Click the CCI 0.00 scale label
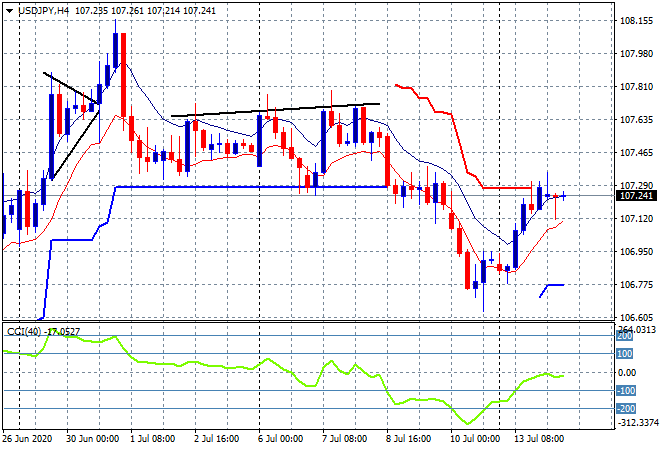This screenshot has height=450, width=660. pos(628,373)
